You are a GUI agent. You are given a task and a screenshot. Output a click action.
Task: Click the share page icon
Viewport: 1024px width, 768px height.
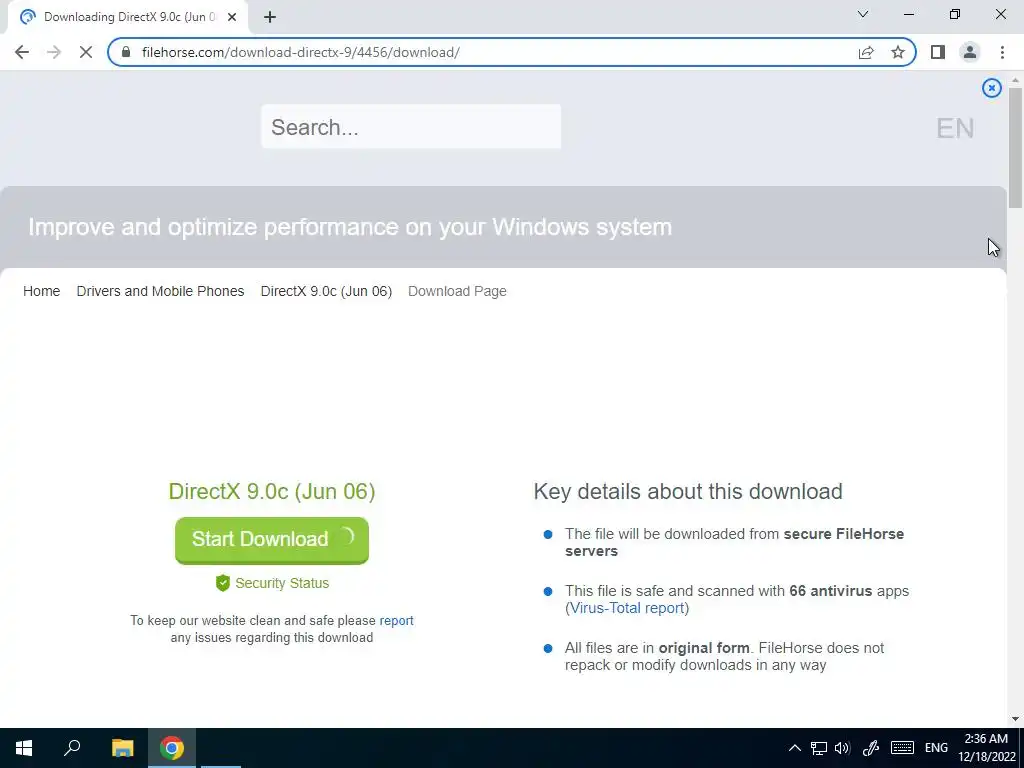pyautogui.click(x=866, y=52)
